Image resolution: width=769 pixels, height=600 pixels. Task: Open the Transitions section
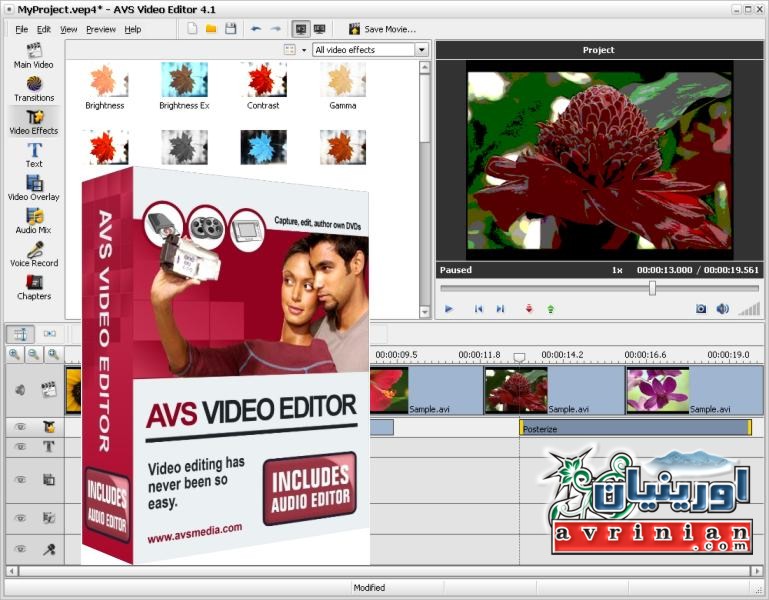[33, 89]
